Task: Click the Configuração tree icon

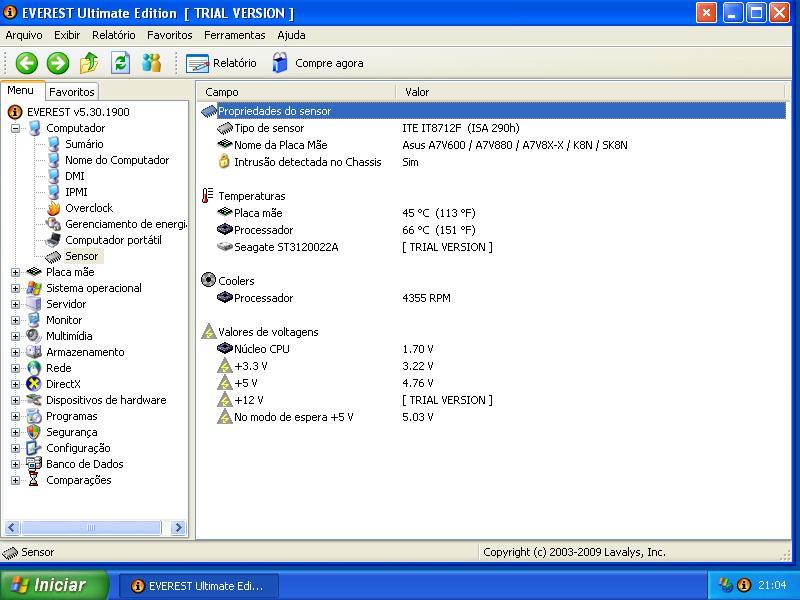Action: click(34, 448)
